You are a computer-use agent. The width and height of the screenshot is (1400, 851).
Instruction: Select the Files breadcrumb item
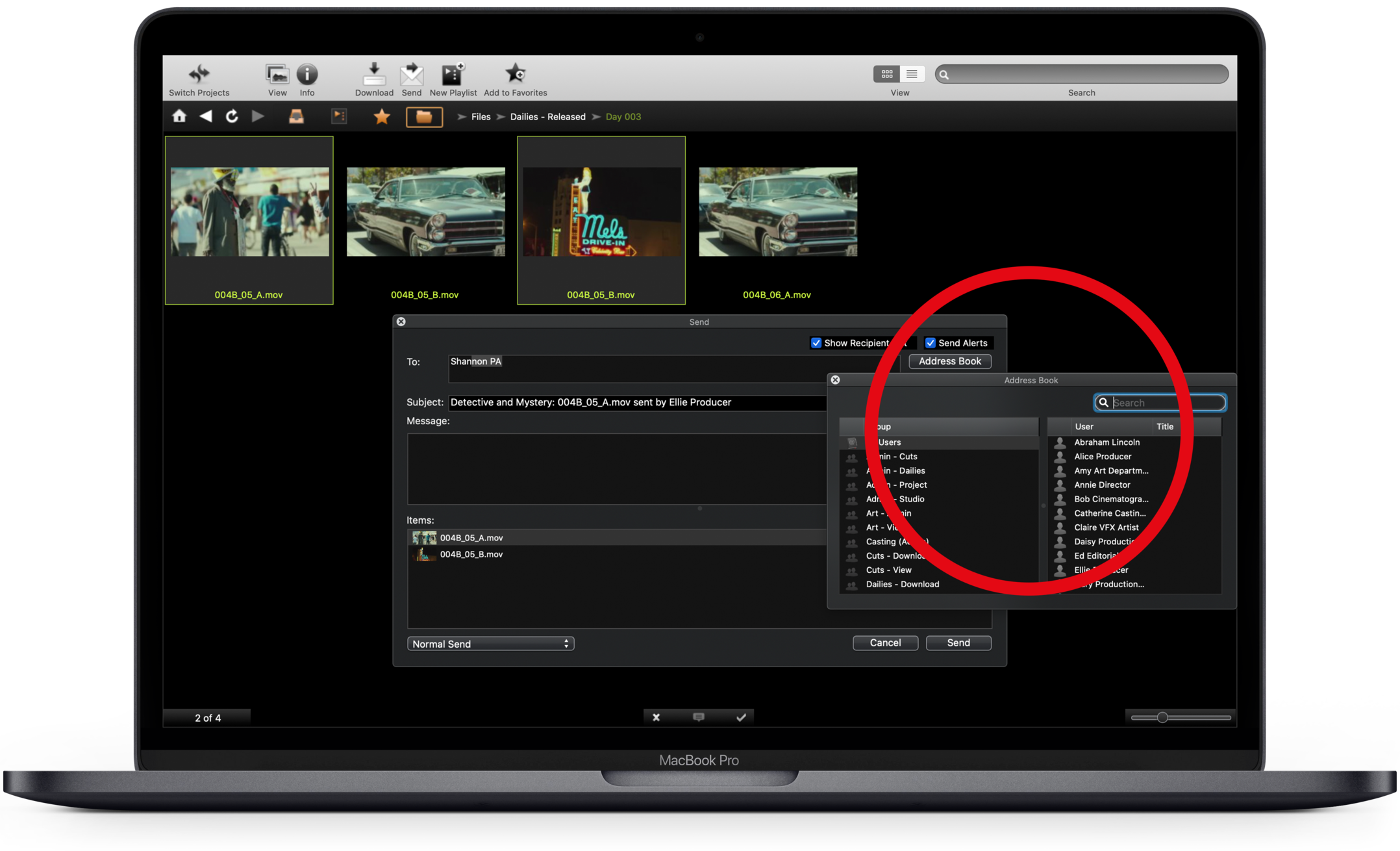pos(481,117)
